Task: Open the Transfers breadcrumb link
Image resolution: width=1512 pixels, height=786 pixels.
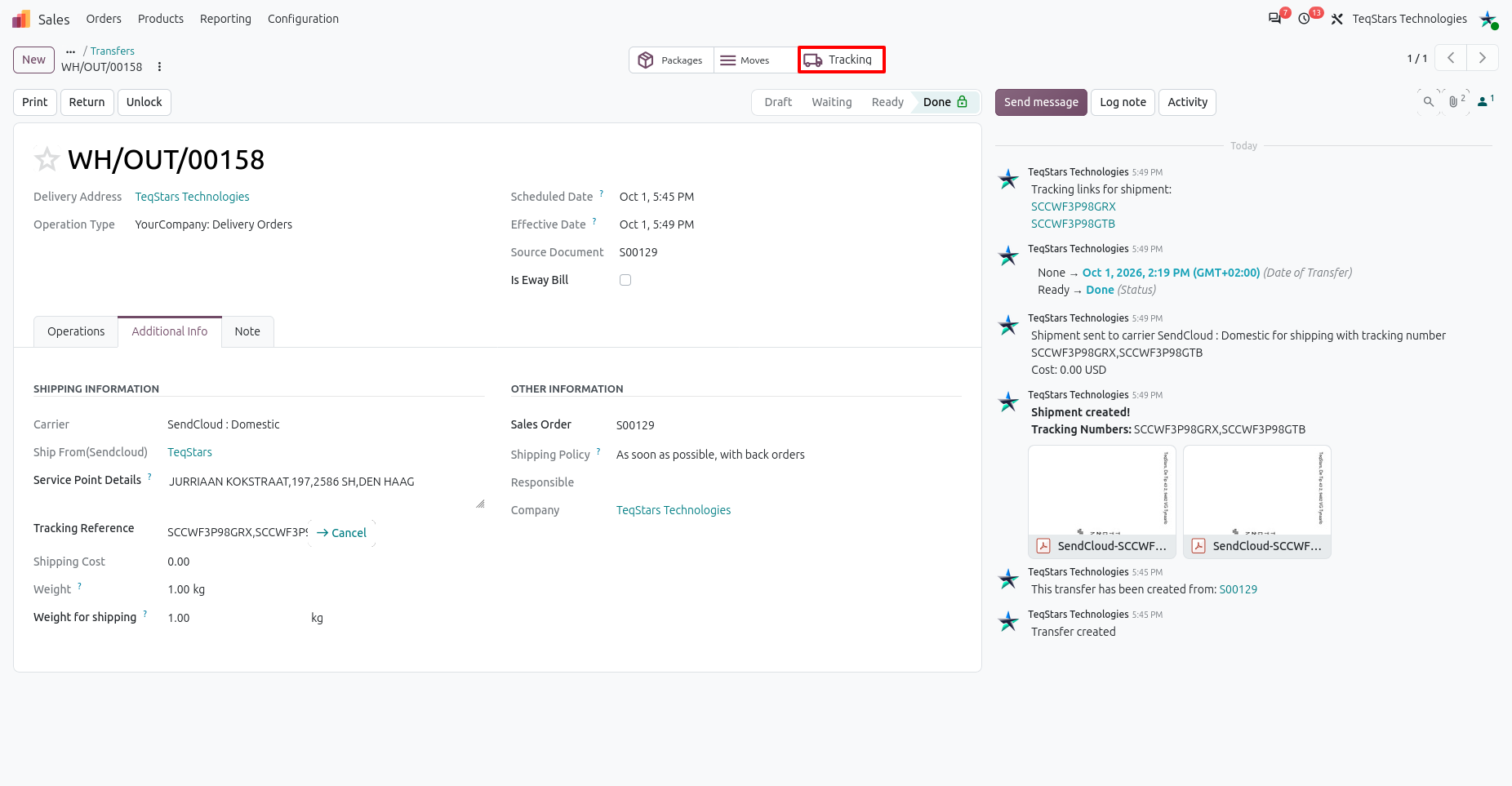Action: coord(113,51)
